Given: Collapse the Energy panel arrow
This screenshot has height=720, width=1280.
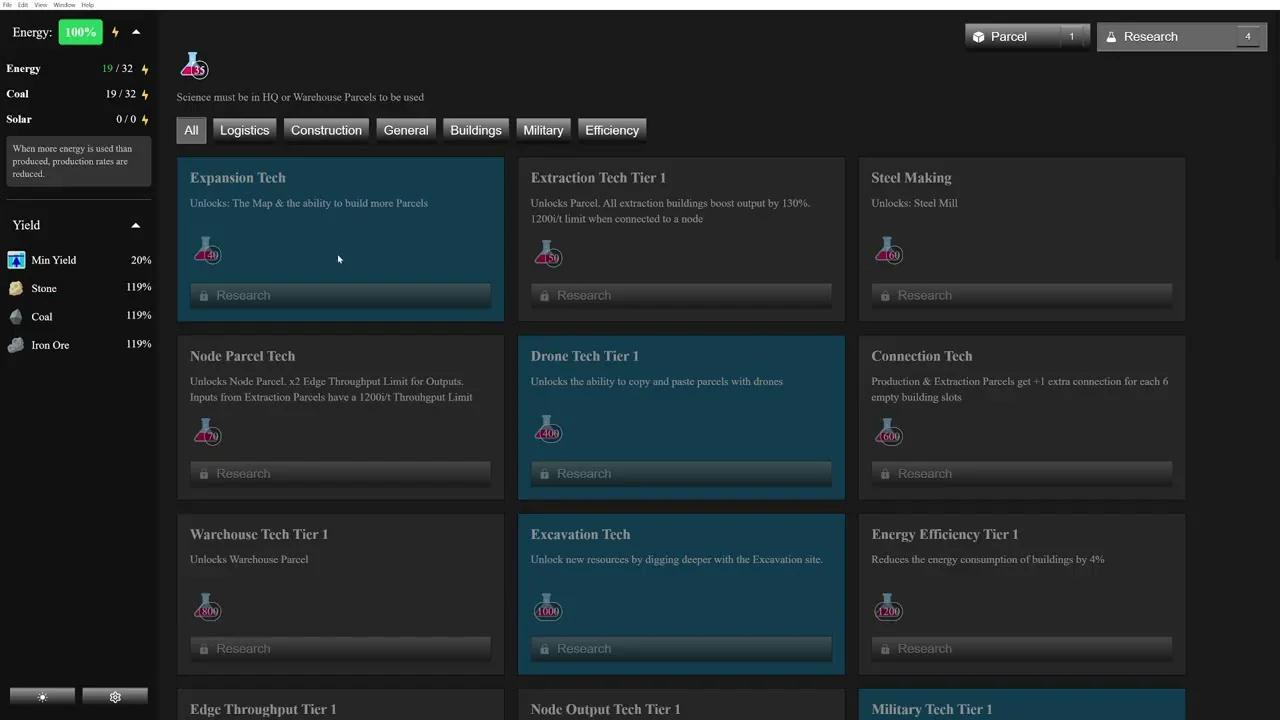Looking at the screenshot, I should point(136,32).
